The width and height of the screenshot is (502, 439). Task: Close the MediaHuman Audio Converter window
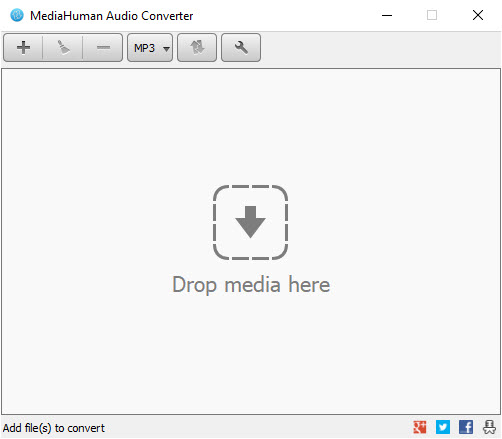tap(478, 15)
